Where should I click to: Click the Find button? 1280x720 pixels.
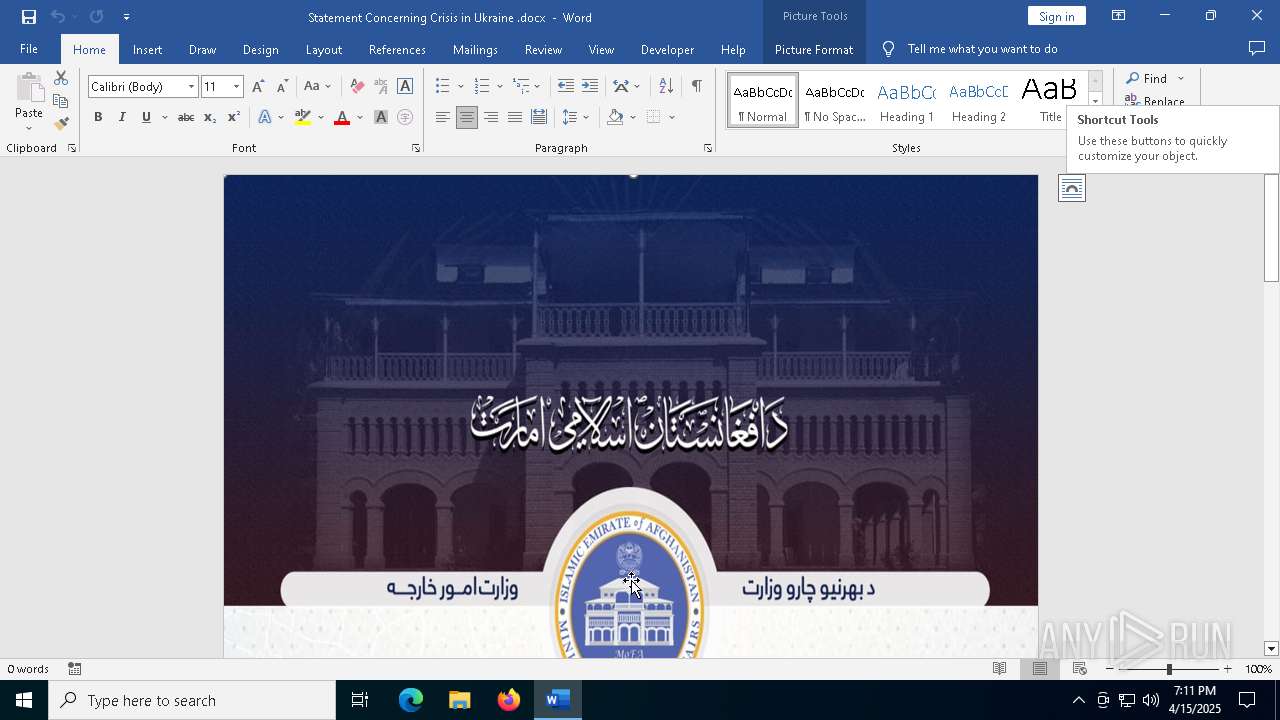click(x=1147, y=79)
